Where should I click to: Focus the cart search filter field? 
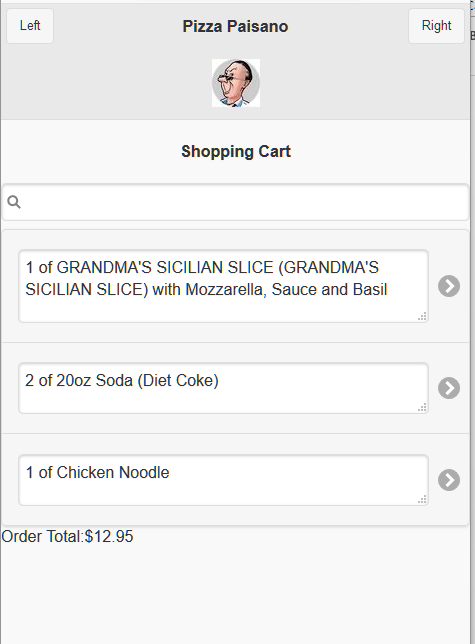[235, 202]
